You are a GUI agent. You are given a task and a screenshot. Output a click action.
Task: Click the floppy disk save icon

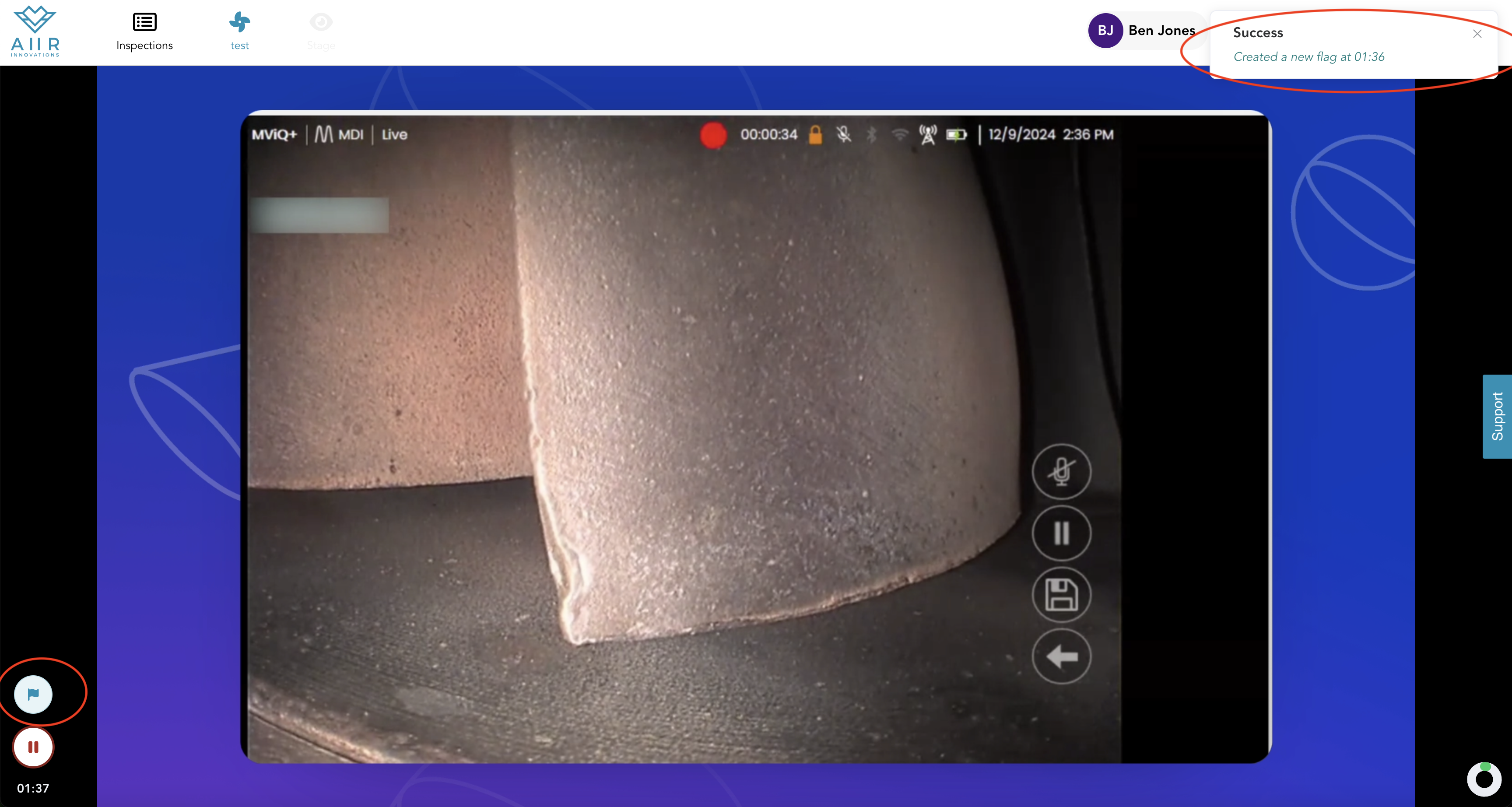pos(1061,595)
